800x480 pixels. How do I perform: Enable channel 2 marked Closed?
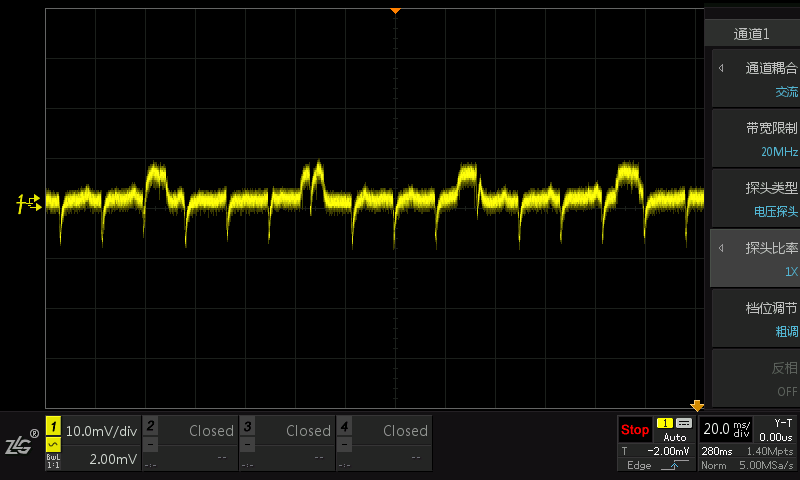(x=190, y=443)
